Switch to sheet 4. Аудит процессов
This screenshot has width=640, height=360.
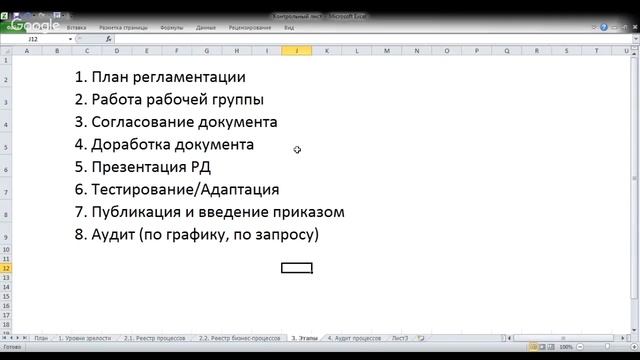(x=354, y=338)
